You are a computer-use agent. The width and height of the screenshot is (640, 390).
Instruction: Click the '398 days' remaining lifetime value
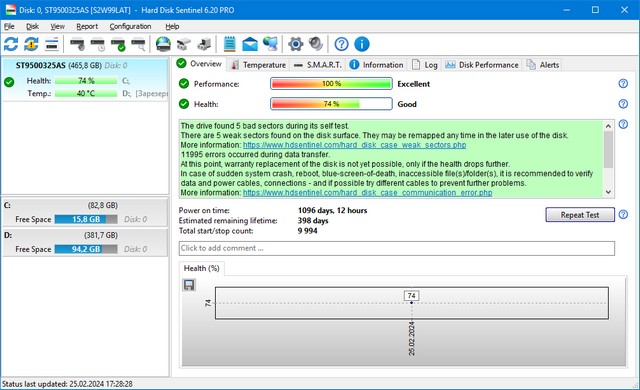click(313, 221)
